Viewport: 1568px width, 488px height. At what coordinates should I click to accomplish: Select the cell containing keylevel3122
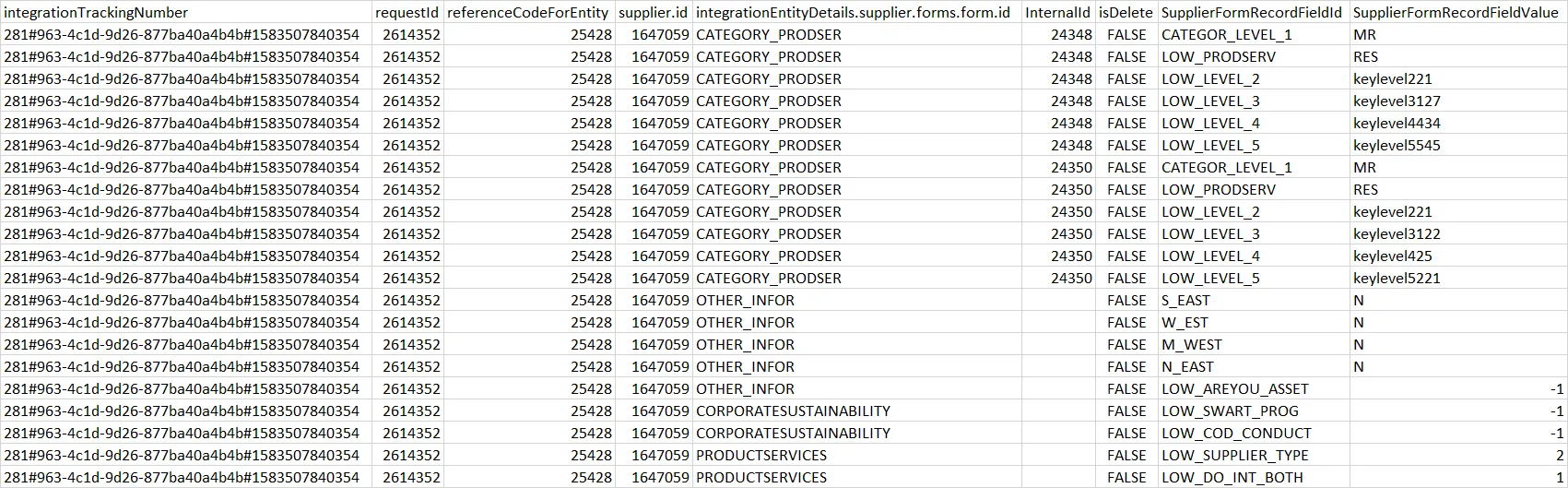tap(1397, 234)
